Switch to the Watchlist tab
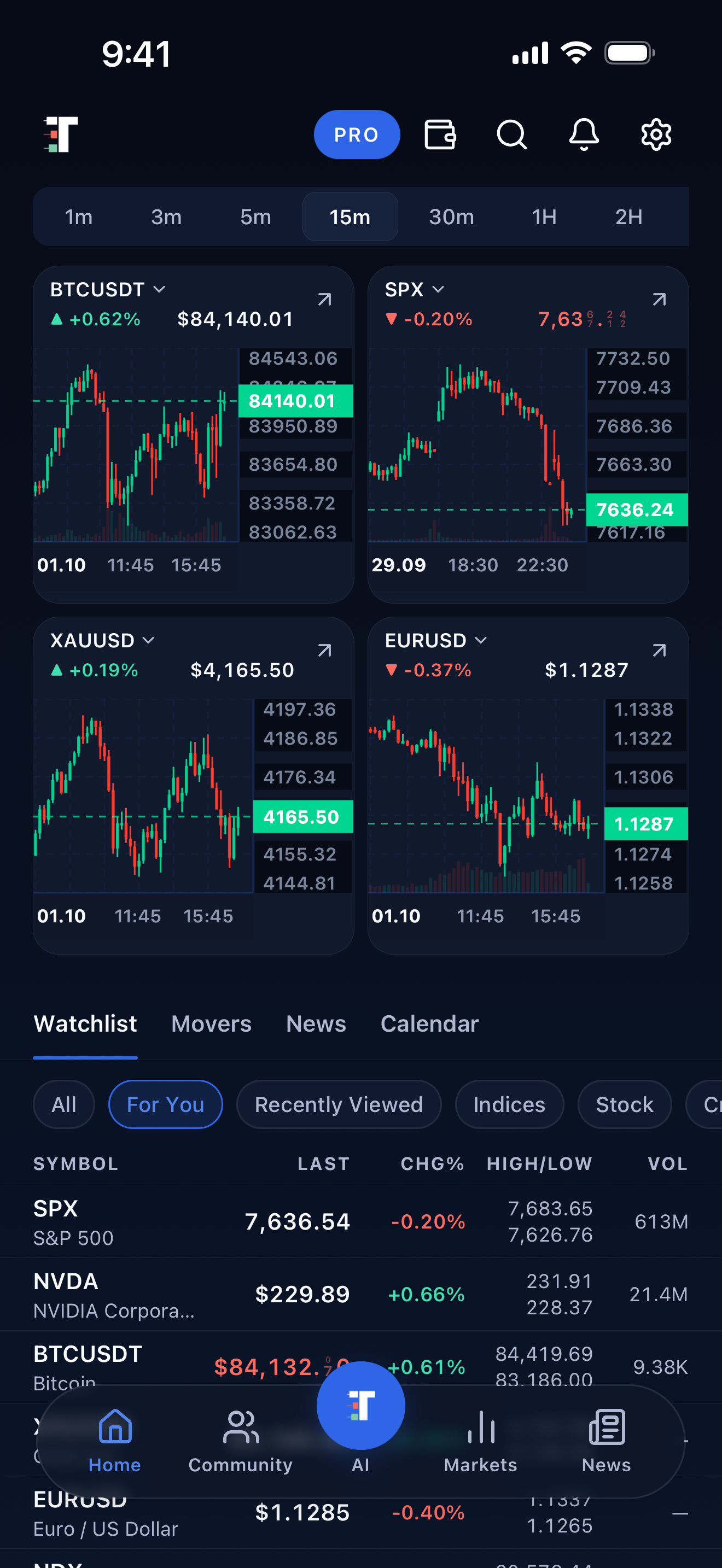 [85, 1024]
